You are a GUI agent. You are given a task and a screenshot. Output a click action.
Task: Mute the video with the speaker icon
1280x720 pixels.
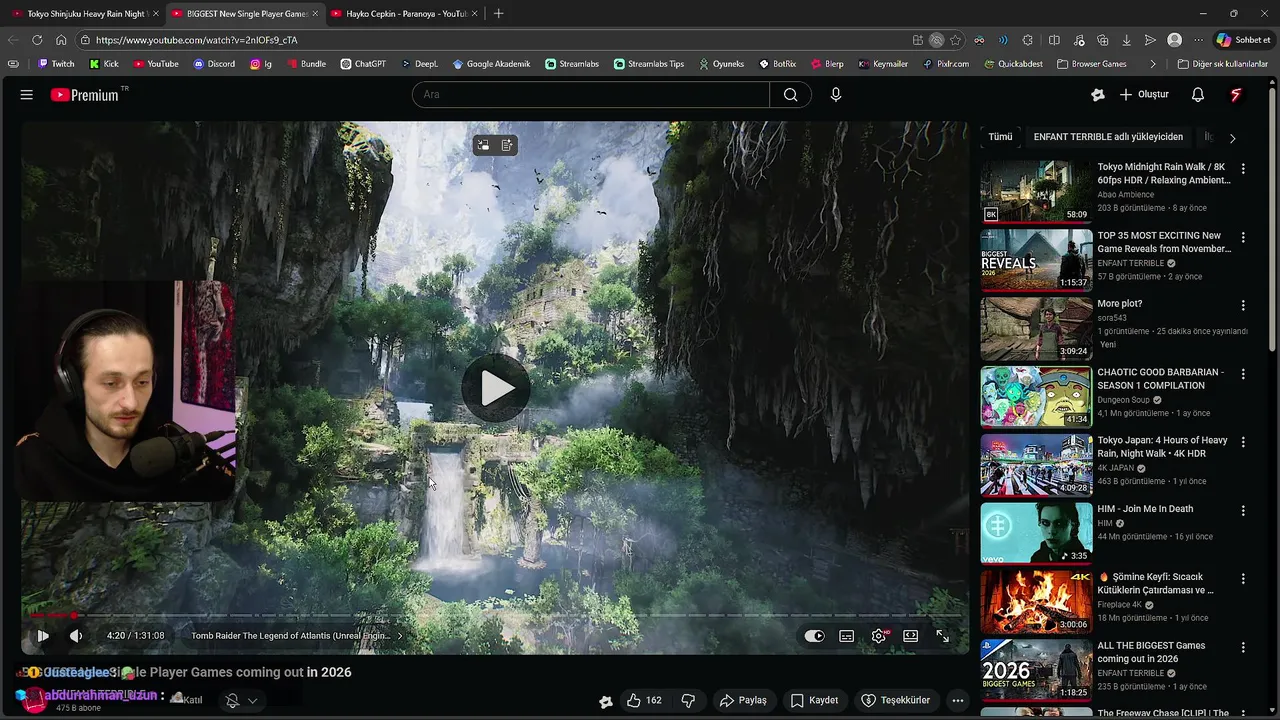[76, 636]
